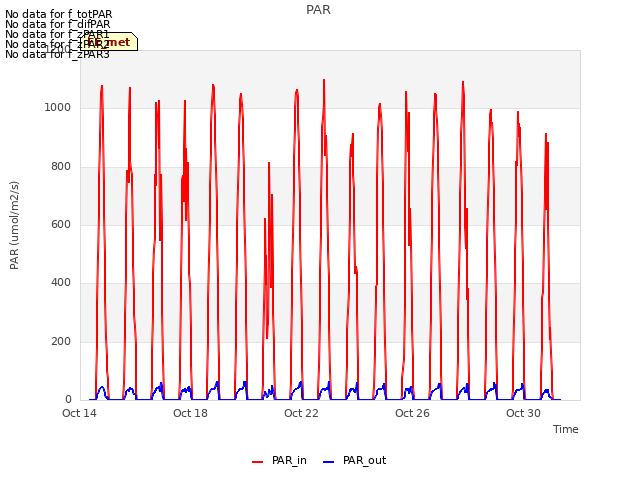Screen dimensions: 640x480
Task: Click the blue PAR_out legend swatch
Action: click(329, 462)
